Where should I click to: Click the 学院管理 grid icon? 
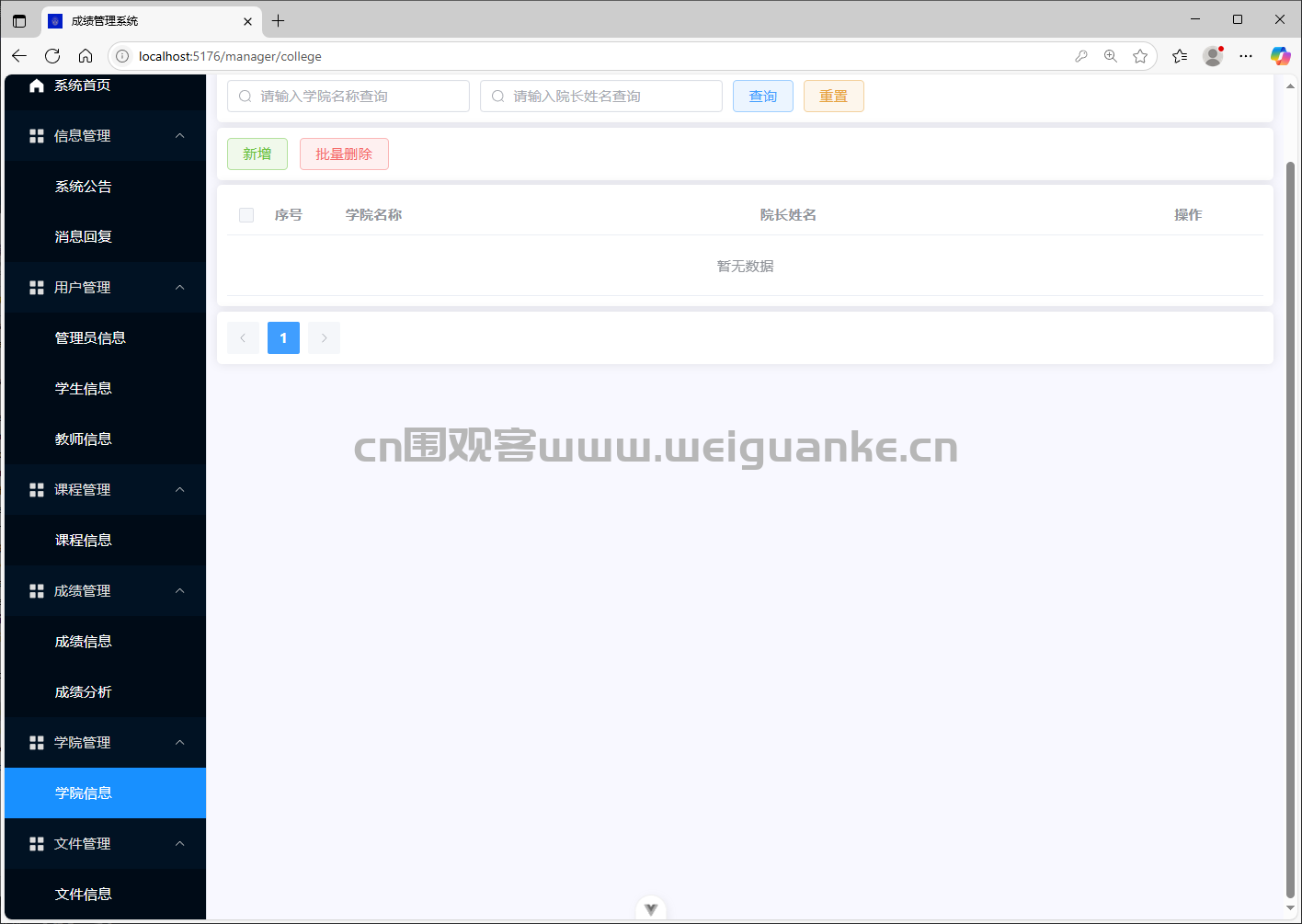pos(37,743)
